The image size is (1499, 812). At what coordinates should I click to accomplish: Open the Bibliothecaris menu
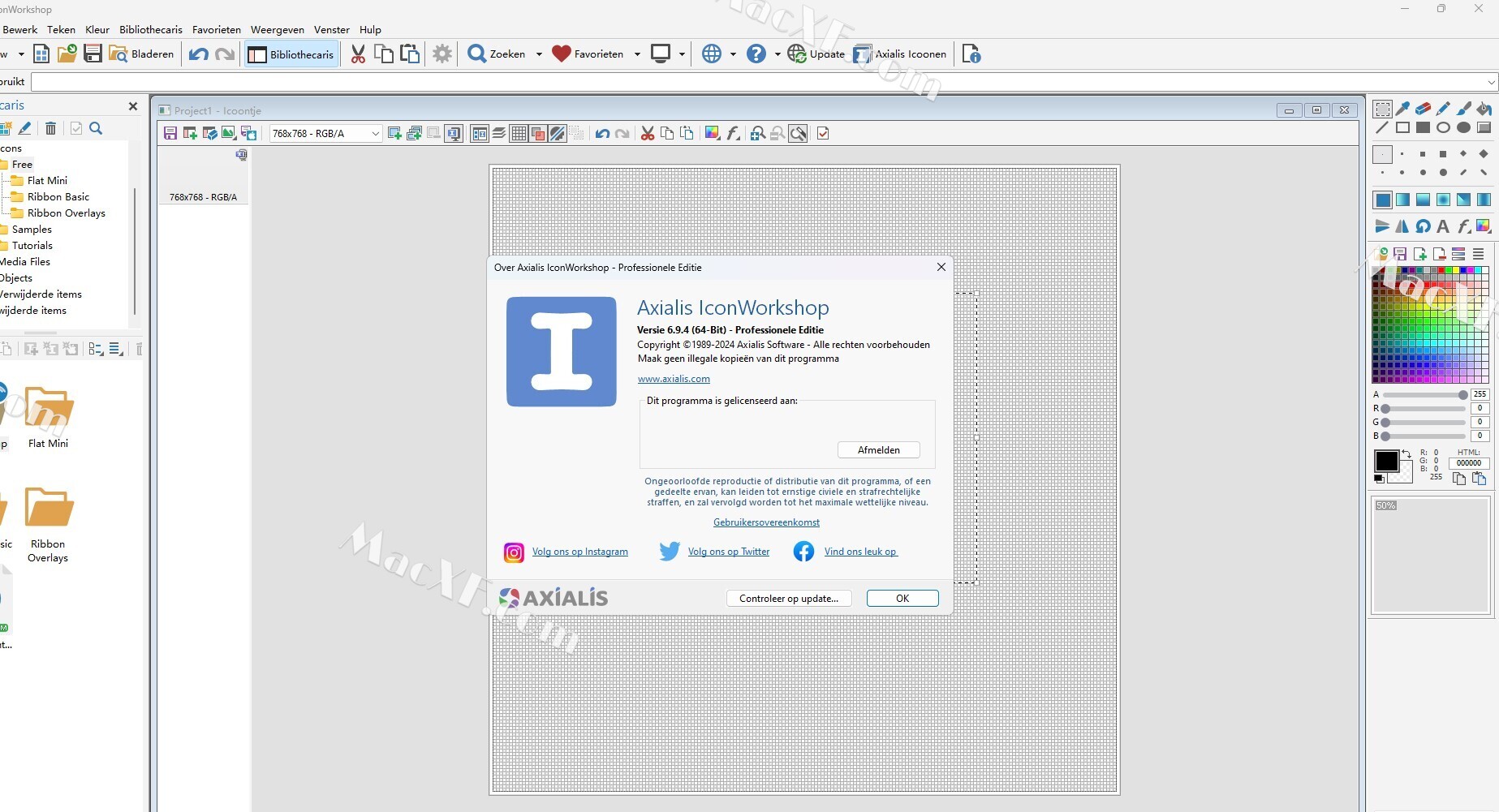click(x=151, y=29)
